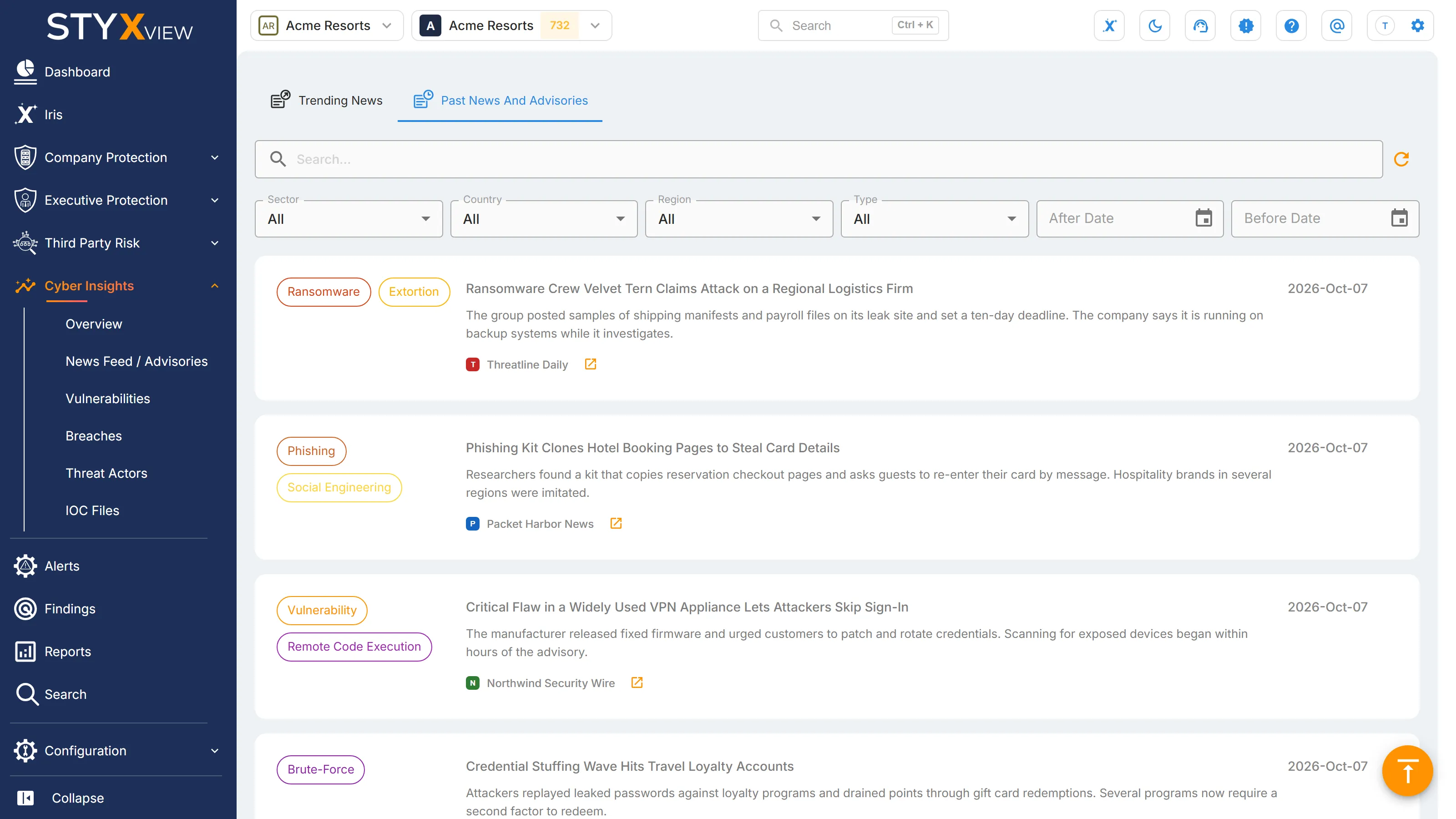Open support headset icon
Viewport: 1456px width, 819px height.
[1200, 25]
